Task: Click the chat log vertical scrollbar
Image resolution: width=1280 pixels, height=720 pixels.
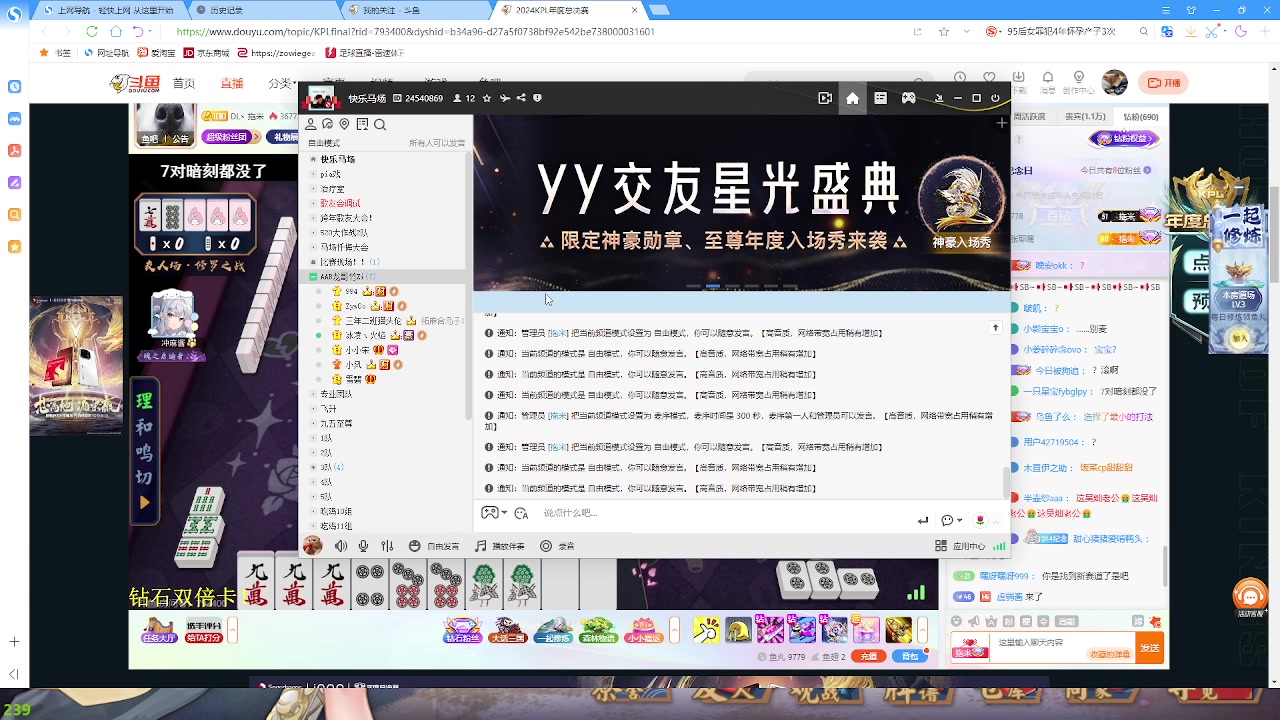Action: click(1006, 482)
